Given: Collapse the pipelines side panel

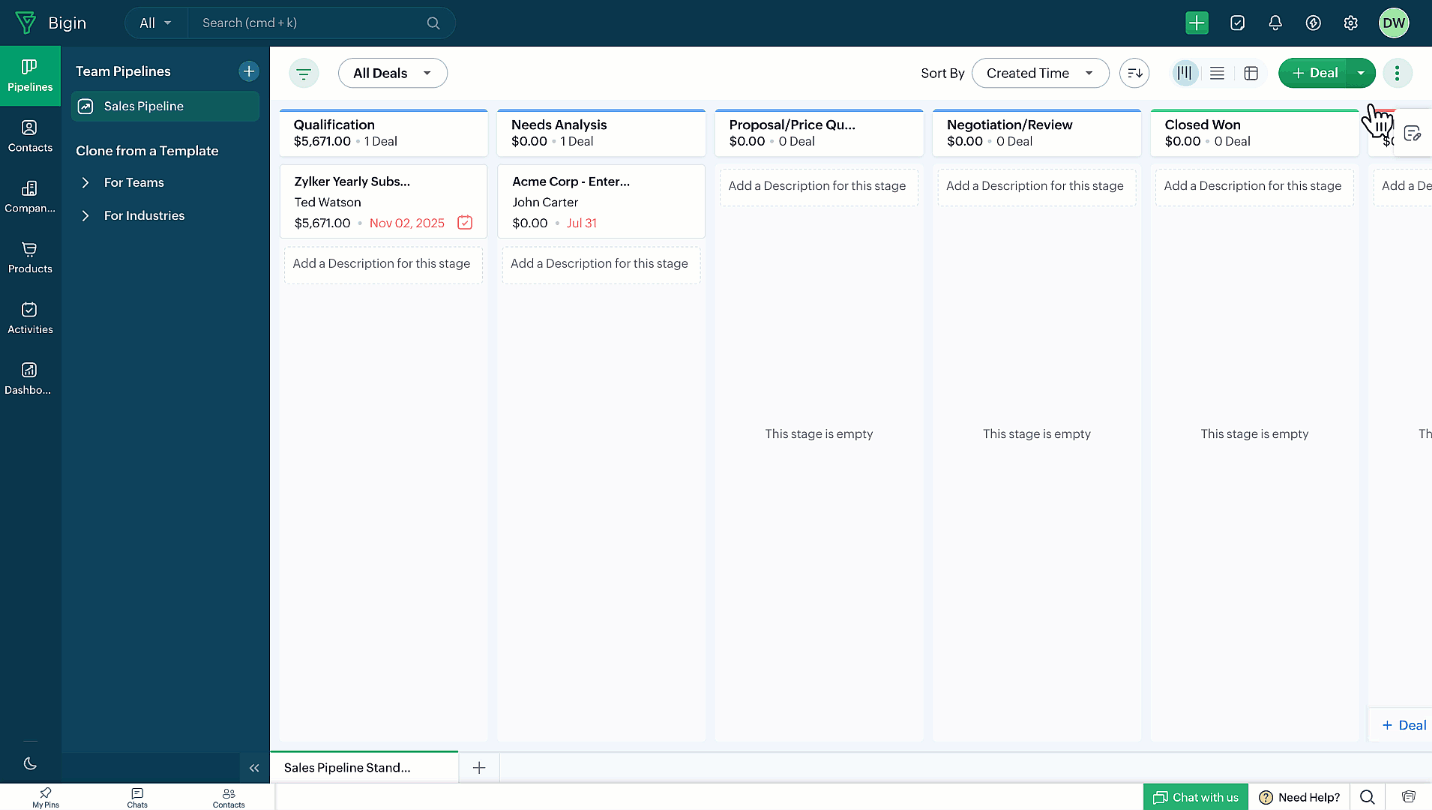Looking at the screenshot, I should pos(254,768).
